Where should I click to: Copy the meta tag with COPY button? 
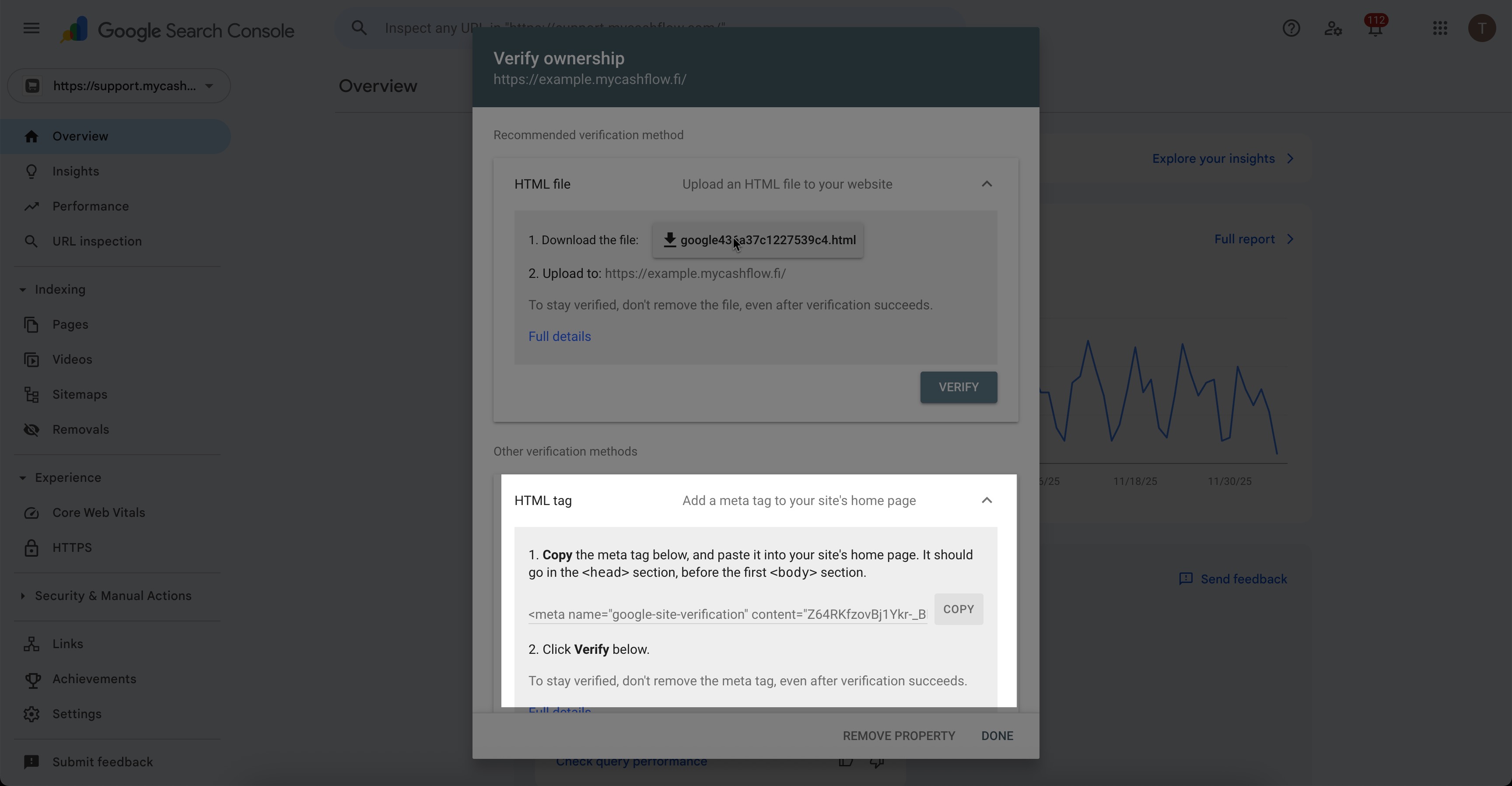(958, 609)
